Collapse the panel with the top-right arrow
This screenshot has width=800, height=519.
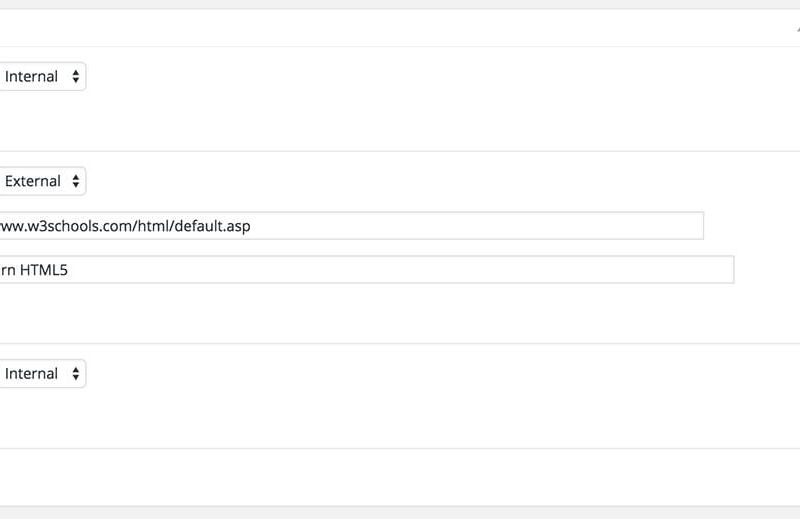click(797, 29)
